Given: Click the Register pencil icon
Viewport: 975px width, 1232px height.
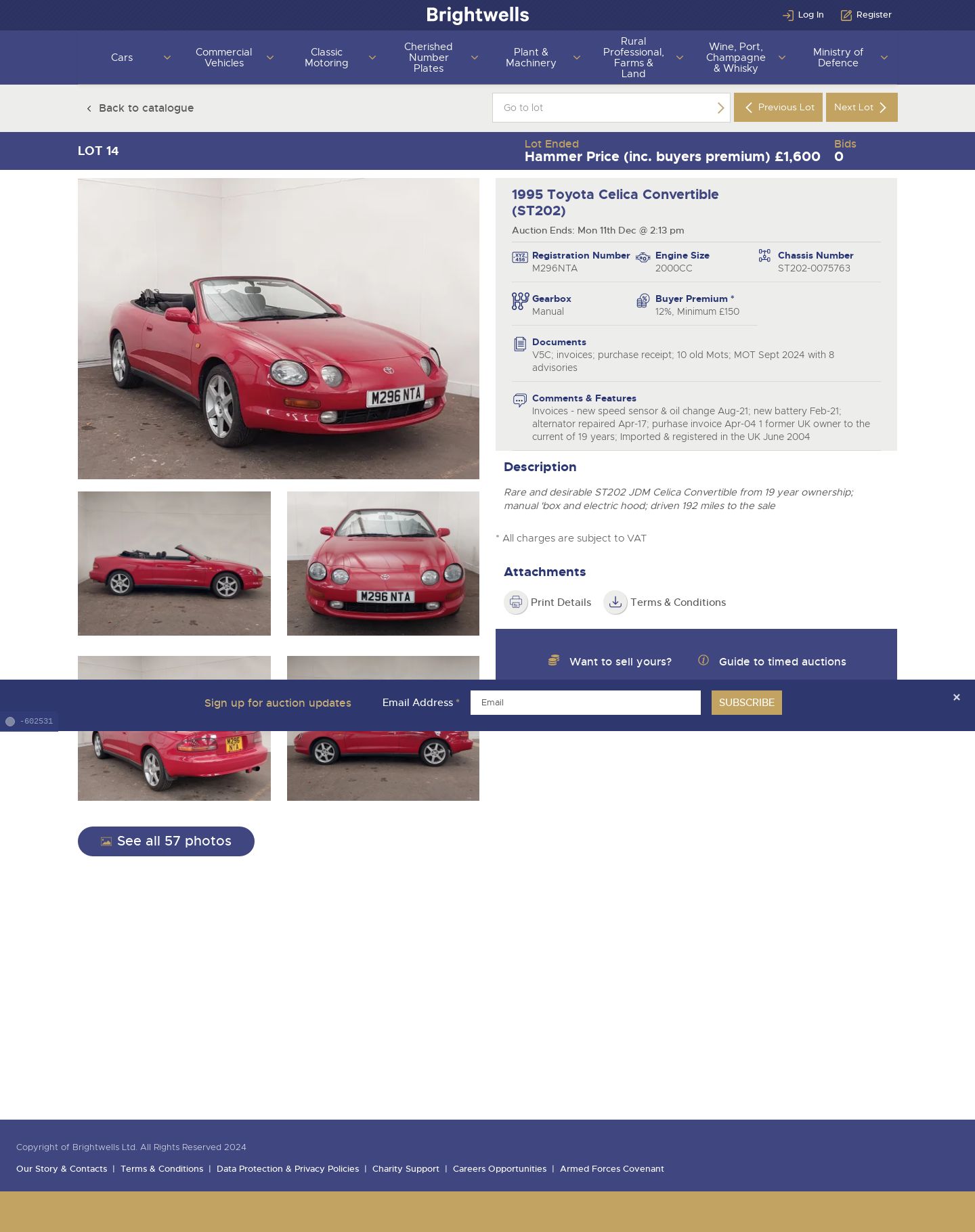Looking at the screenshot, I should 846,15.
